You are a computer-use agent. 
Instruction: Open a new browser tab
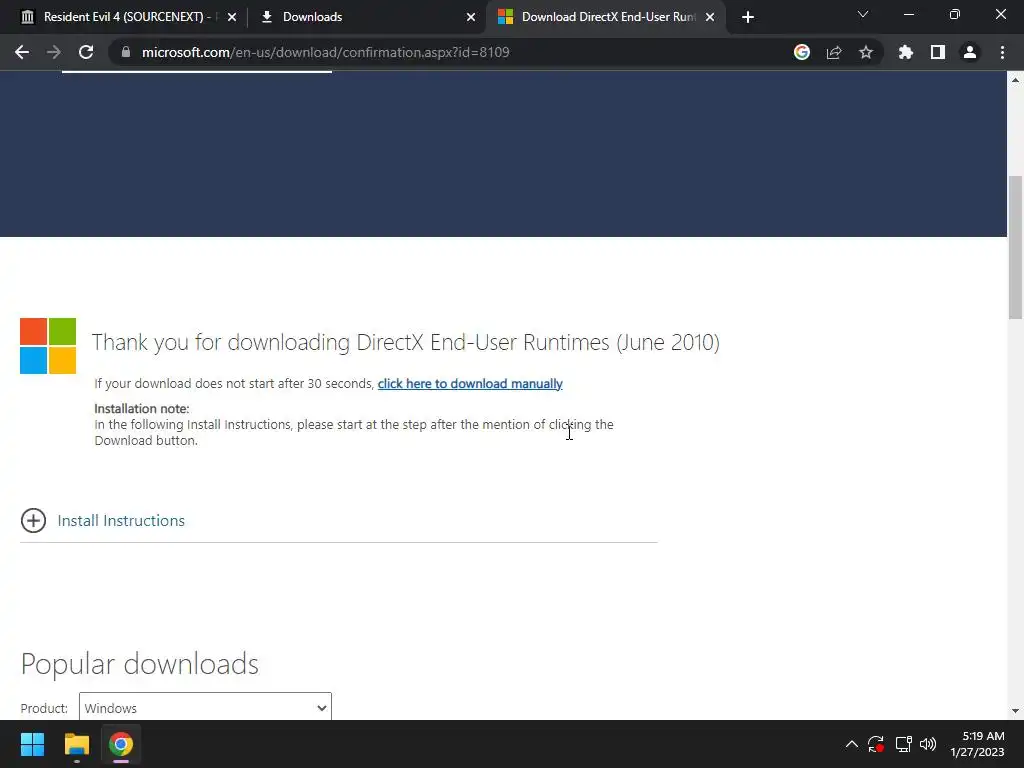[748, 17]
